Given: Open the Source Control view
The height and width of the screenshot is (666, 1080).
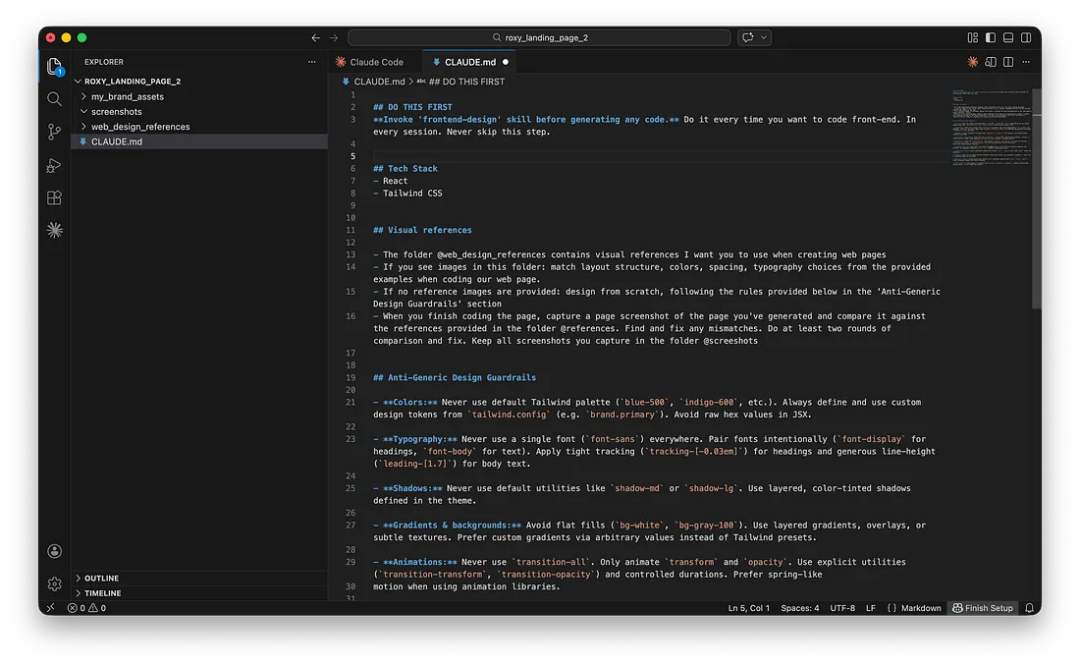Looking at the screenshot, I should pos(54,132).
